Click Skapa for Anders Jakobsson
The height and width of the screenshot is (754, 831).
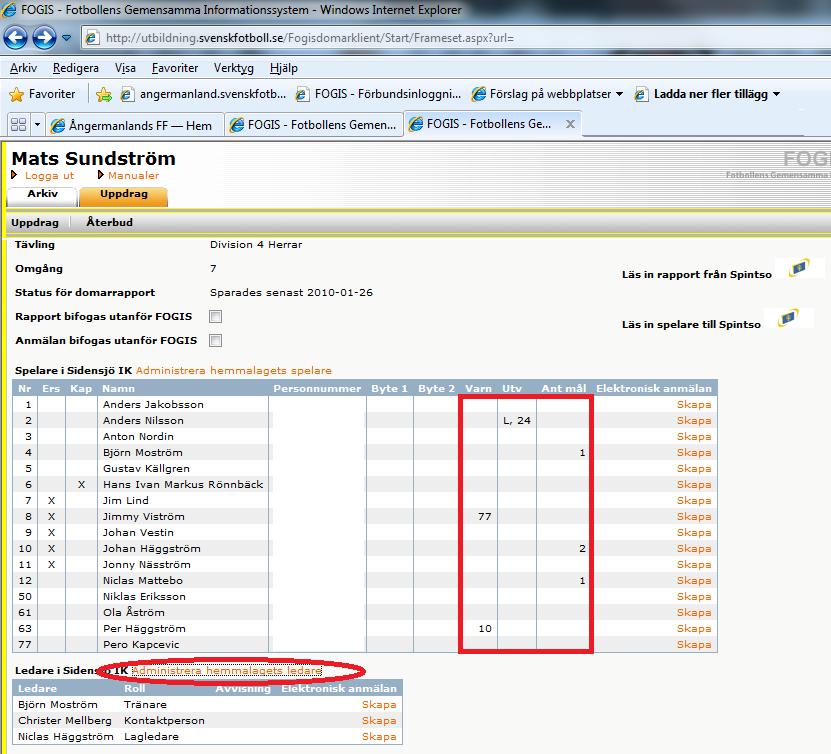coord(694,404)
